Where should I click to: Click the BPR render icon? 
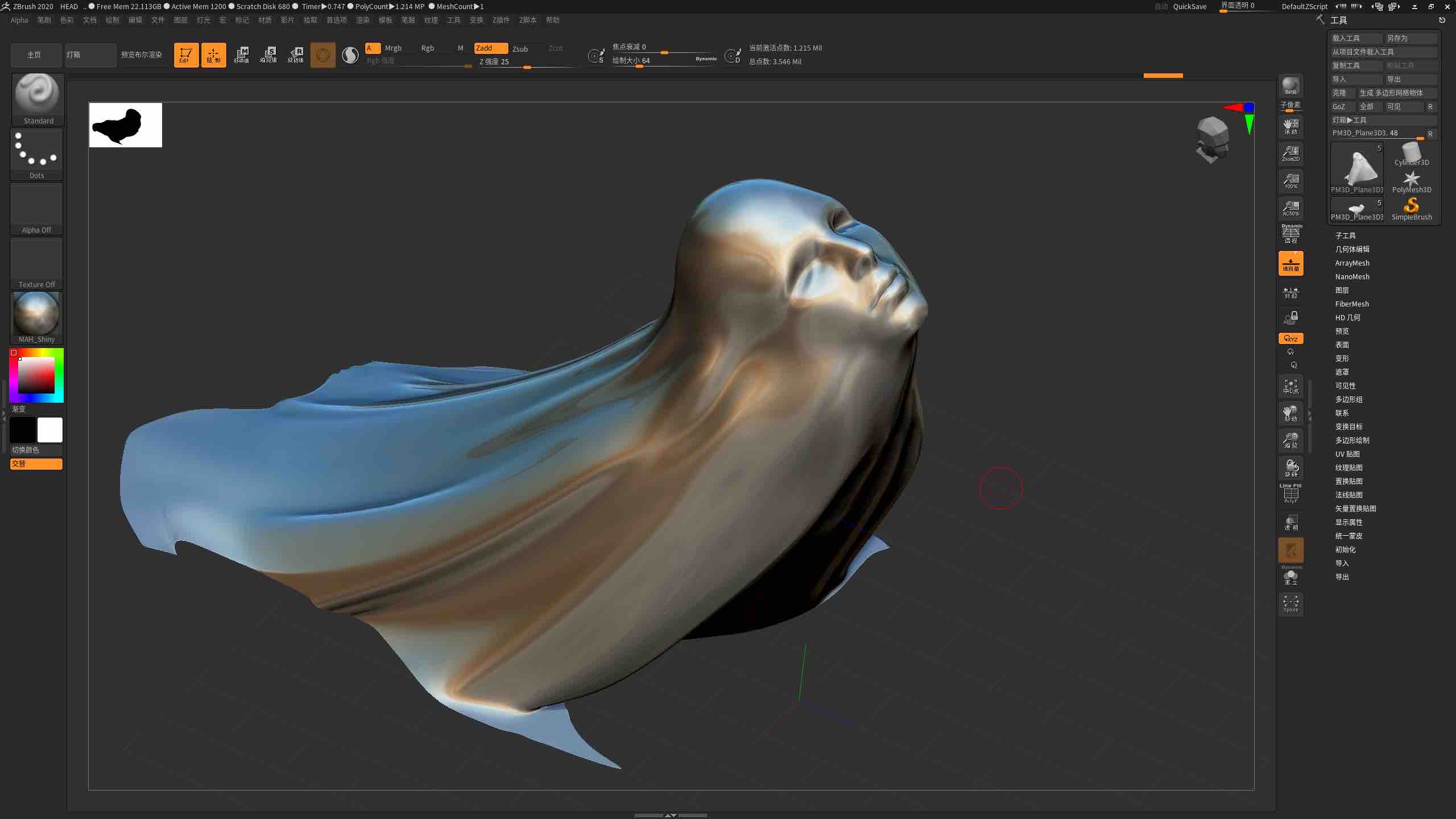pos(1290,86)
